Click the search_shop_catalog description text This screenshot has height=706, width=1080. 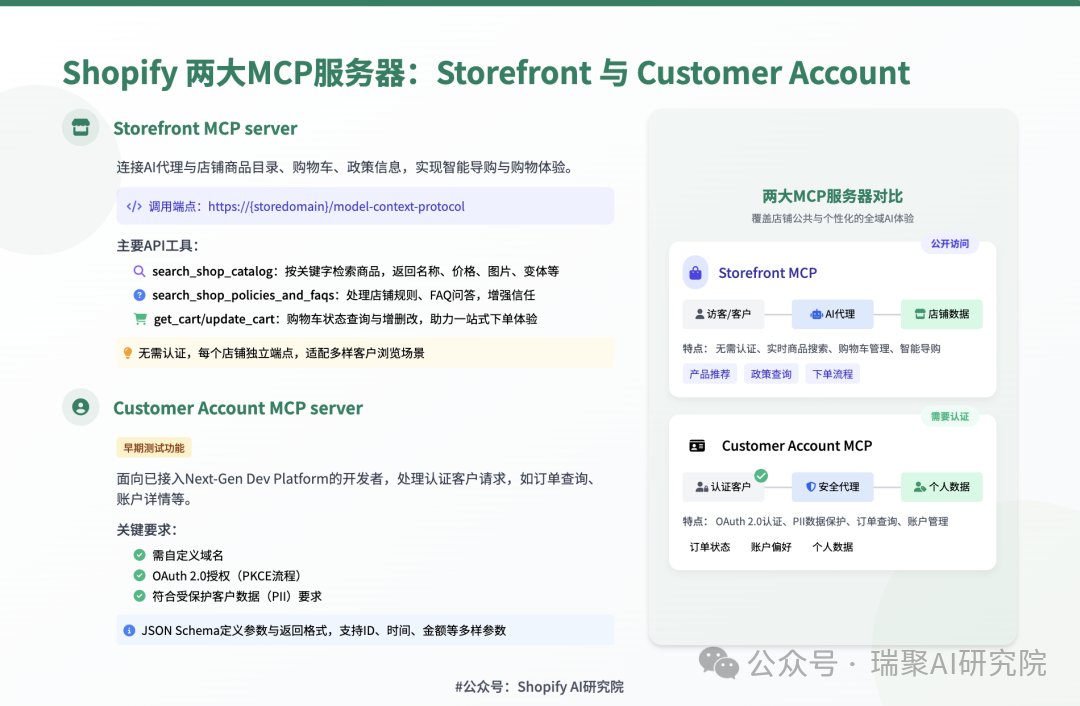422,271
